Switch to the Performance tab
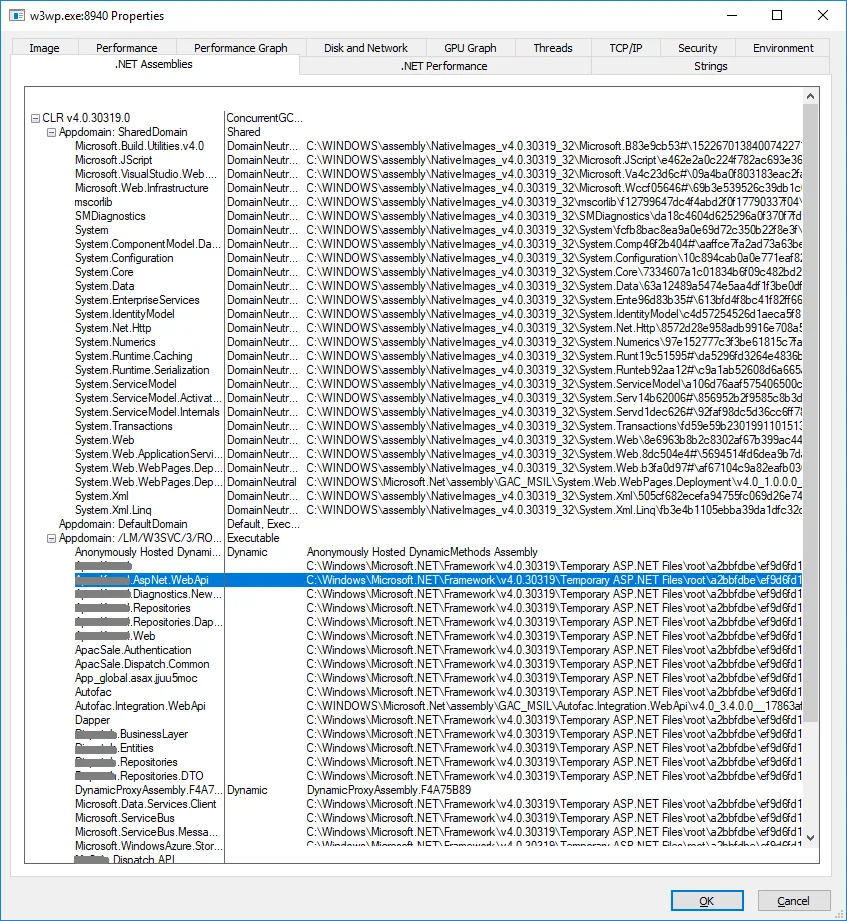The image size is (847, 921). [126, 48]
